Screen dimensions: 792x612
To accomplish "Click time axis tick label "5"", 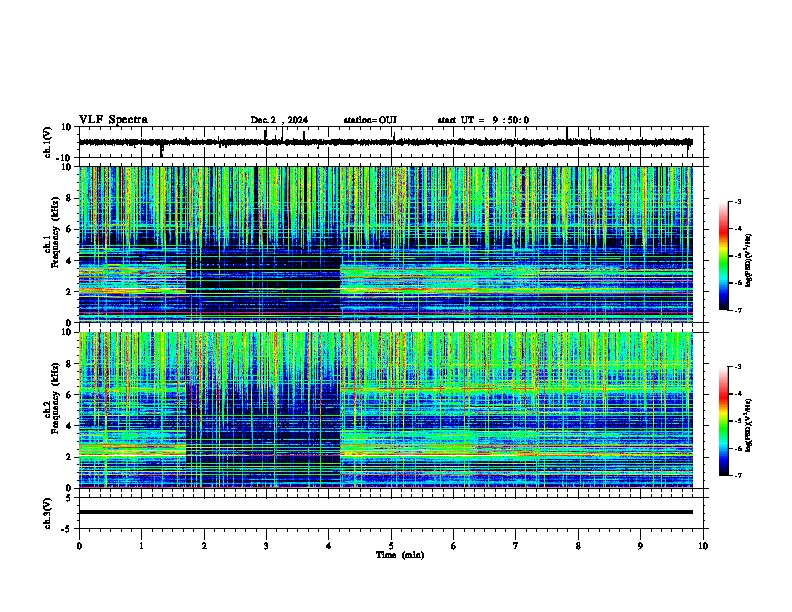I will click(x=391, y=546).
